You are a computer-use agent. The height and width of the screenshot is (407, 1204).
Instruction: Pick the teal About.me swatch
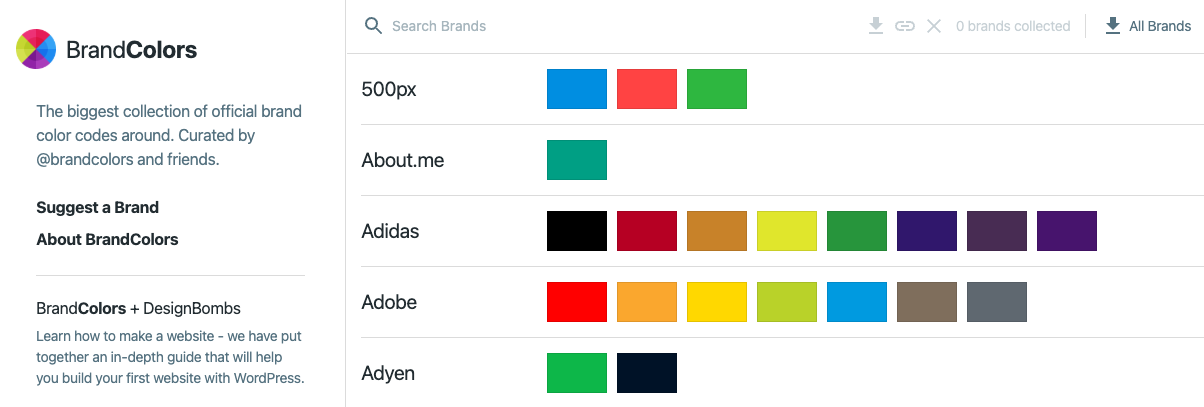click(x=577, y=160)
